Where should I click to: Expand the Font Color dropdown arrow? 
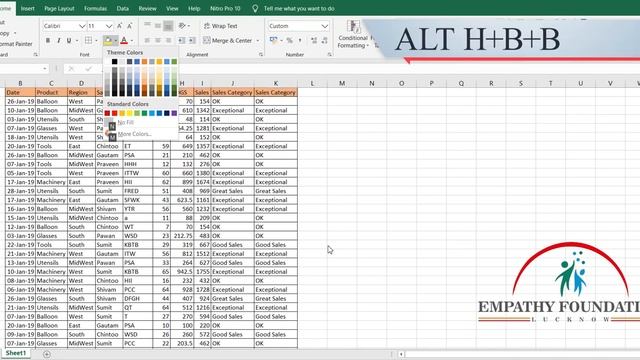[x=131, y=40]
